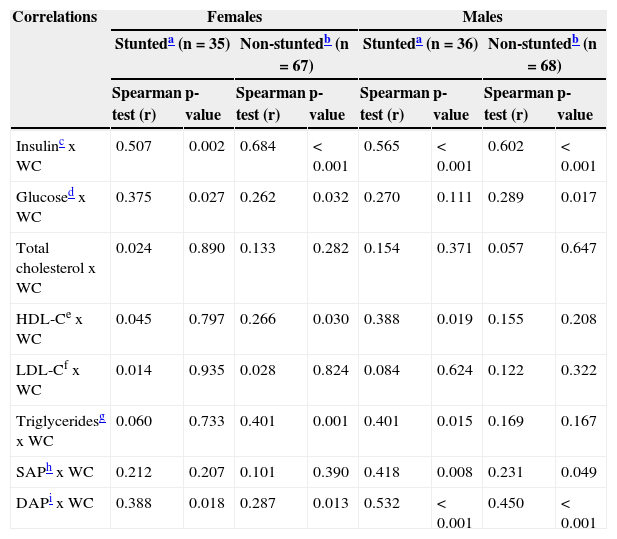Viewport: 617px width, 539px height.
Task: Click the LDL-C x WC row label
Action: click(48, 378)
